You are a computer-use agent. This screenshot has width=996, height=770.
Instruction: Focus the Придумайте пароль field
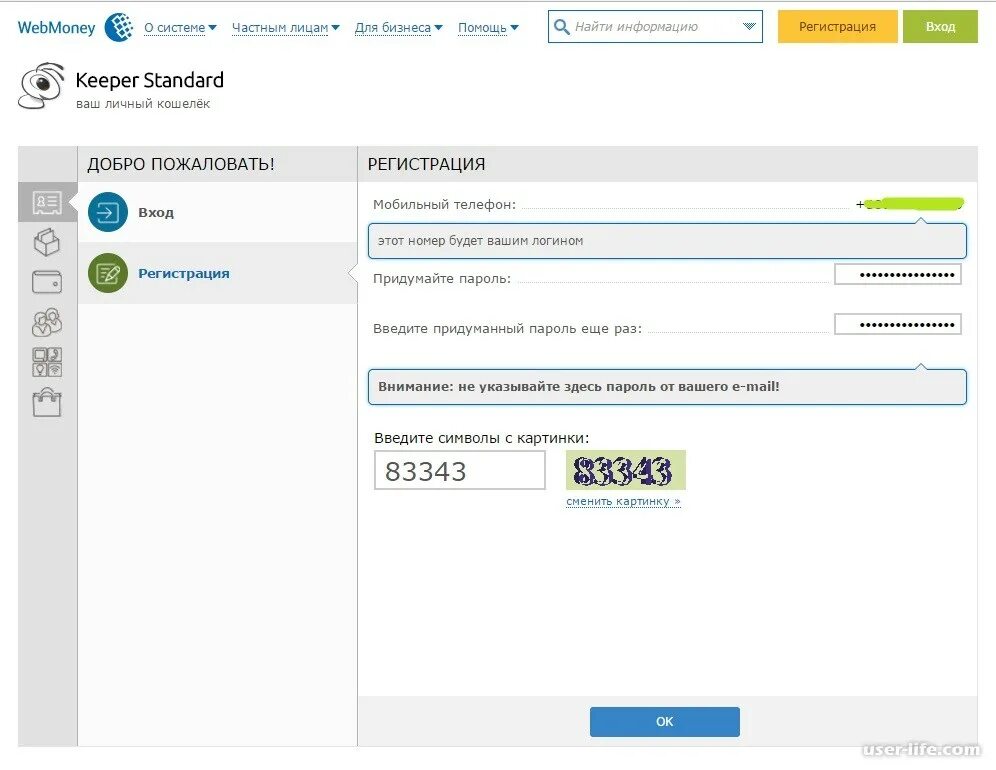pos(898,274)
